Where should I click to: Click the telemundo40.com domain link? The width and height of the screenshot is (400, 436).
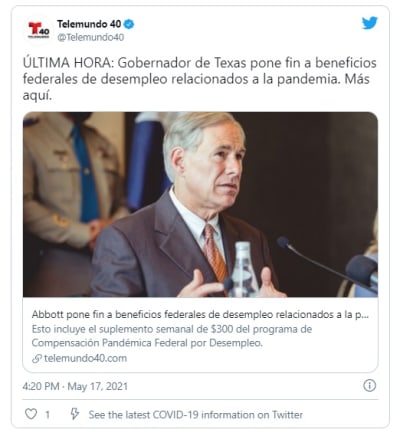85,358
